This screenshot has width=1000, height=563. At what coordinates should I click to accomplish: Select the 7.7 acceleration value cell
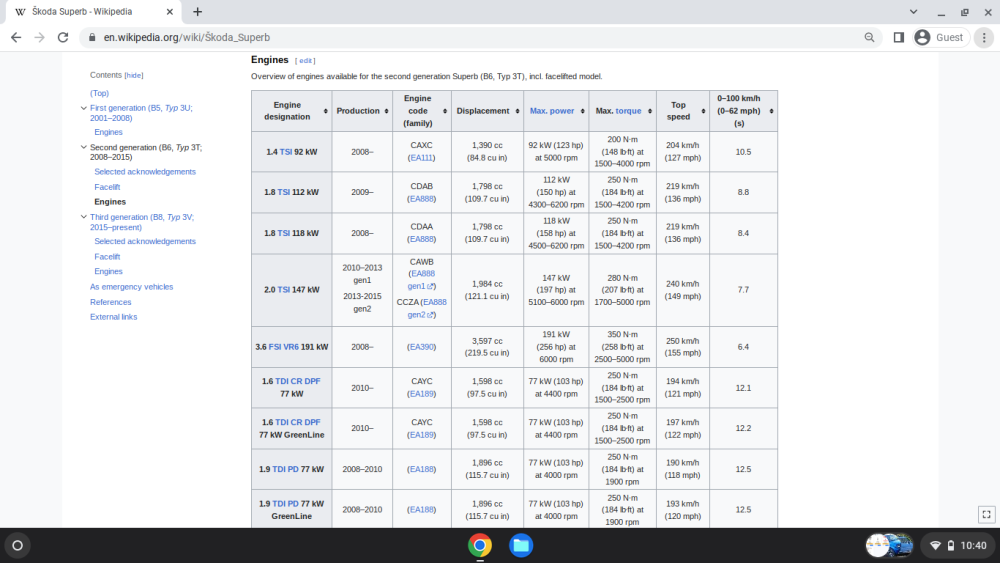[743, 290]
